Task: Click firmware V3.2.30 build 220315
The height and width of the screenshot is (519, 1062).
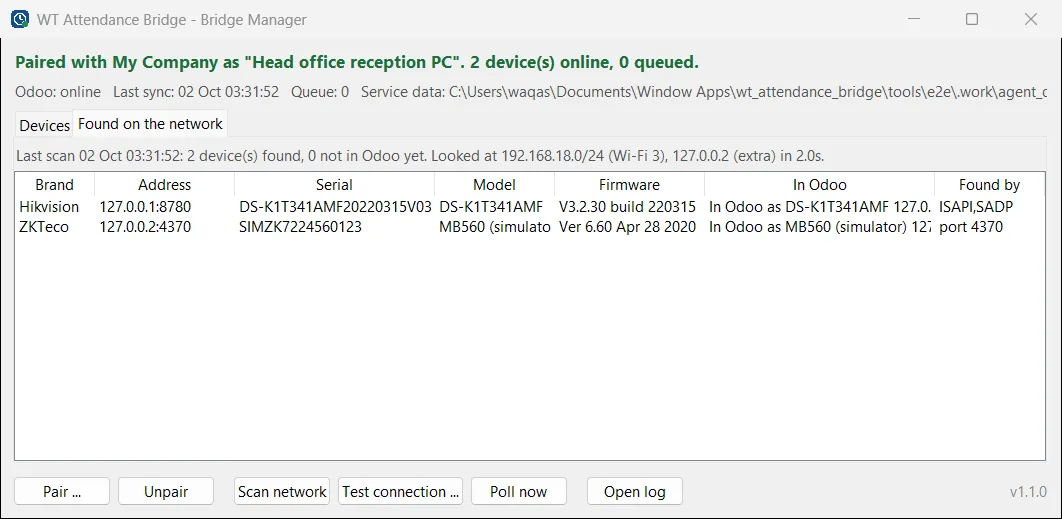Action: [627, 207]
